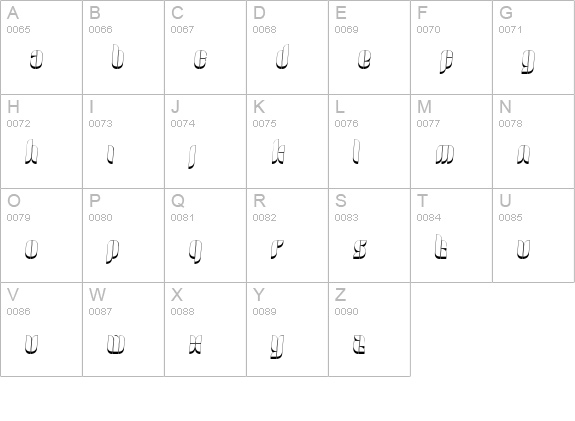
Task: Open the Z glyph cell code 0090
Action: (369, 329)
